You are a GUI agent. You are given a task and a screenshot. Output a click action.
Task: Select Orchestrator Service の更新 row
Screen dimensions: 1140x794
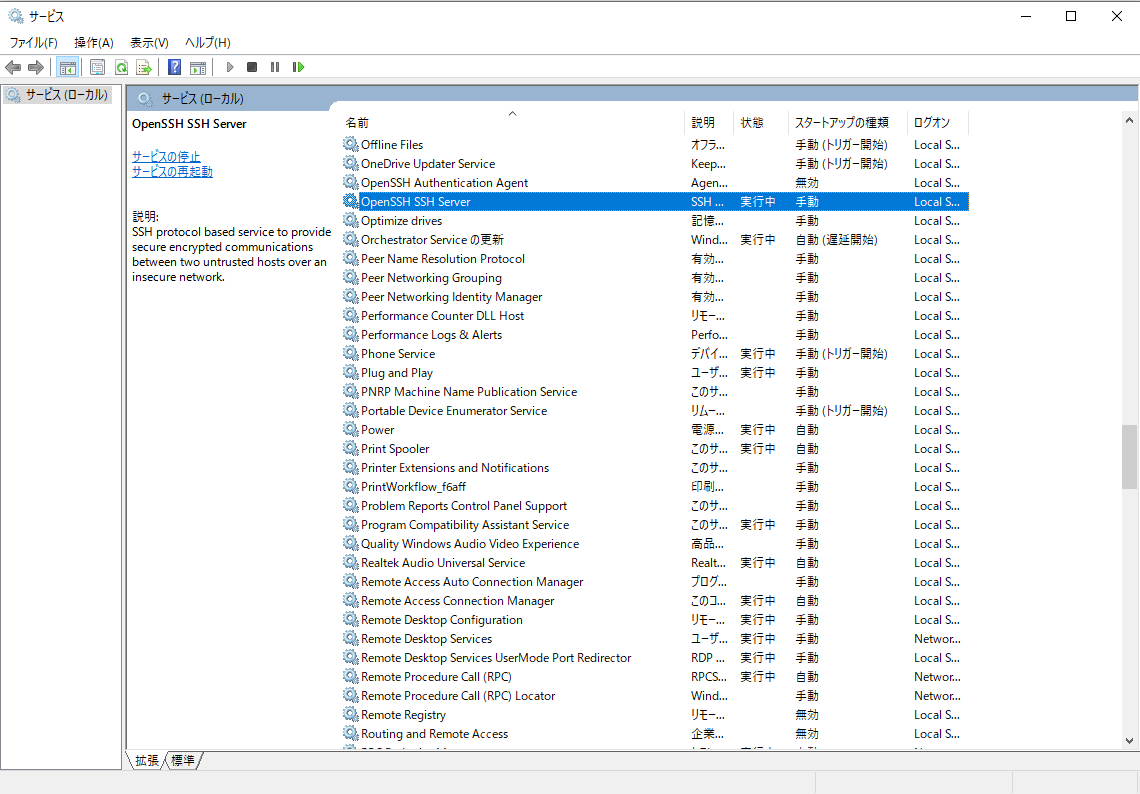pyautogui.click(x=655, y=239)
